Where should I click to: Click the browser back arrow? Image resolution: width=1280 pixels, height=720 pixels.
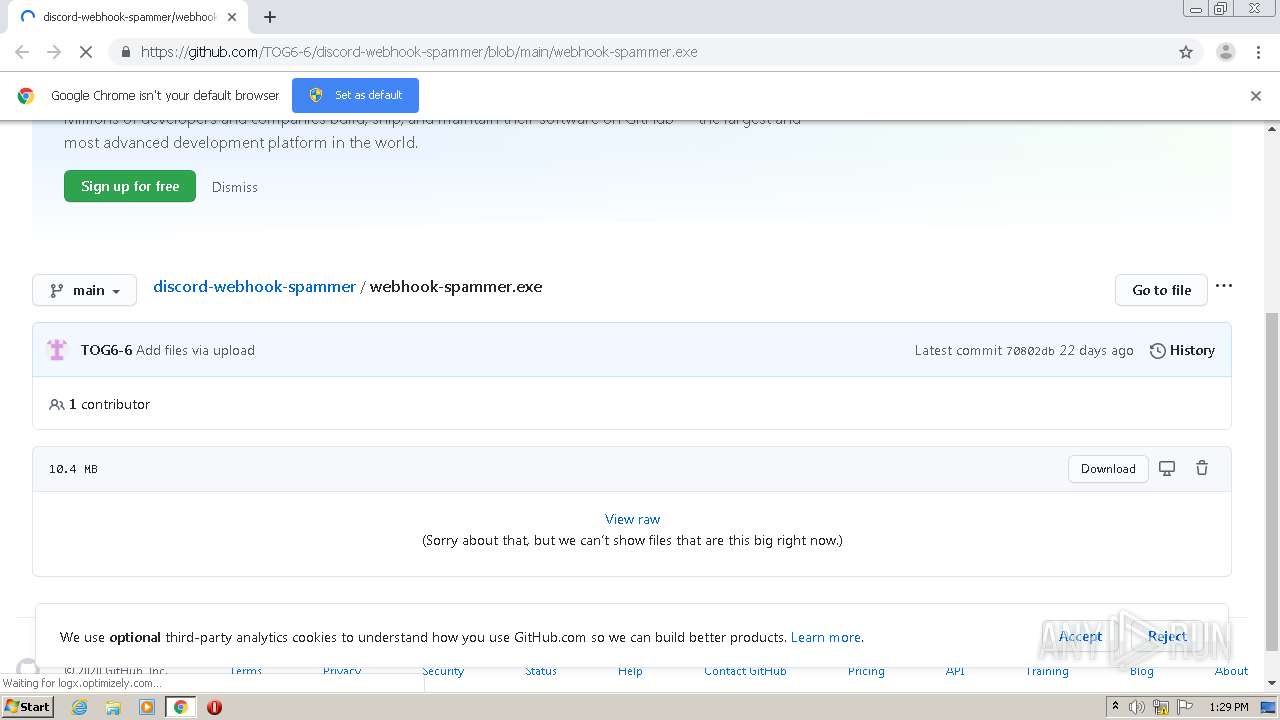click(22, 52)
